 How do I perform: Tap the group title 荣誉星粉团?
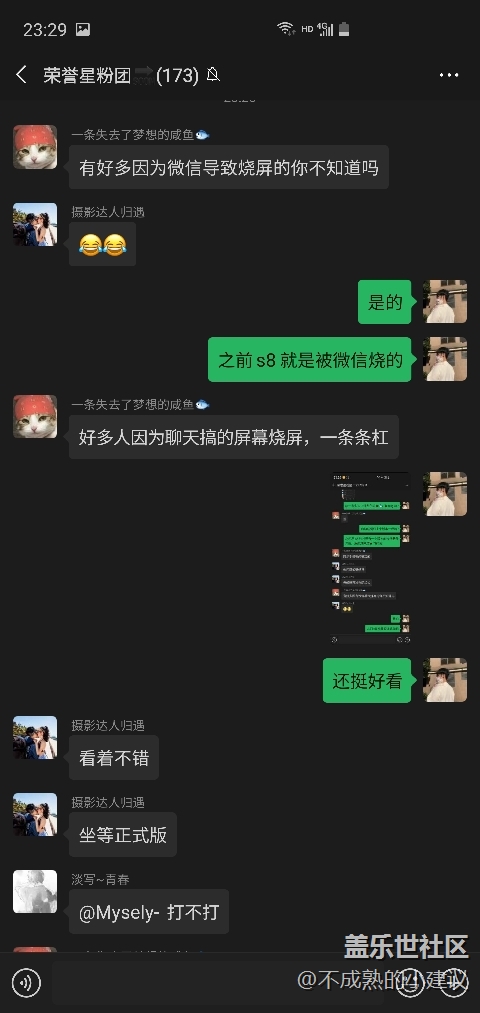[87, 76]
